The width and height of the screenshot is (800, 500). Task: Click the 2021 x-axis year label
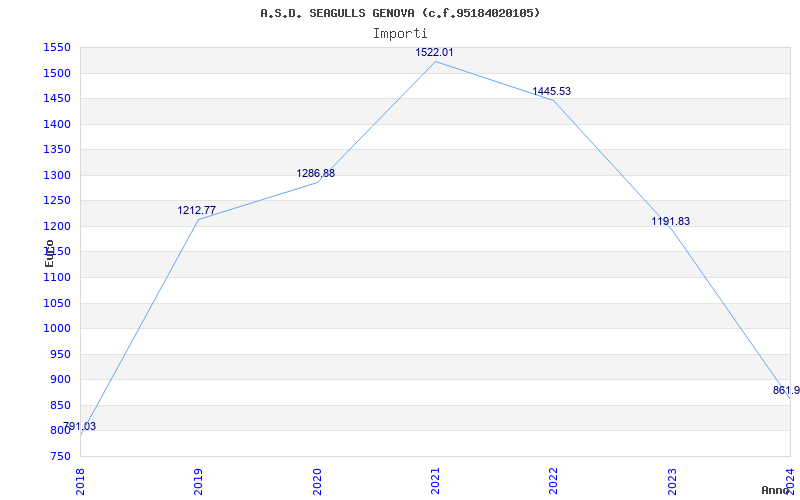(x=435, y=482)
